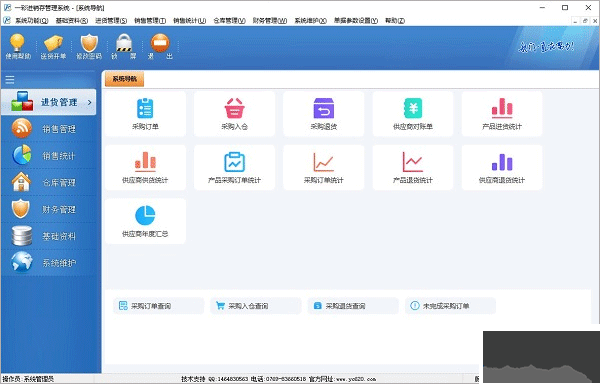Select 系统维护 in the sidebar
Image resolution: width=600 pixels, height=384 pixels.
(49, 263)
